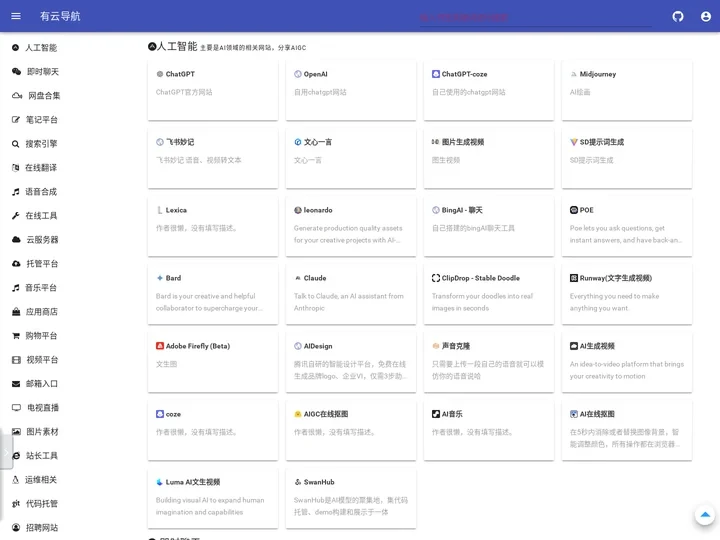Click the 邮箱入口 envelope icon
This screenshot has height=540, width=720.
pos(16,384)
